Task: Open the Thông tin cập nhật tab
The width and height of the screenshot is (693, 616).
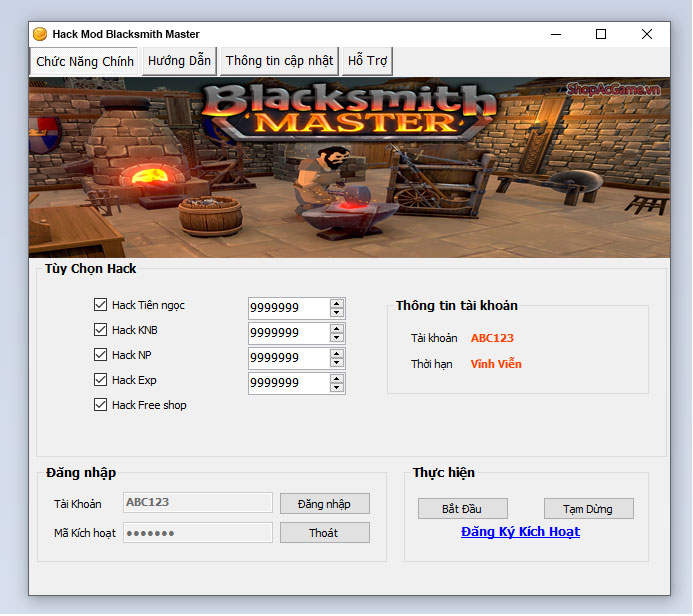Action: pyautogui.click(x=279, y=61)
